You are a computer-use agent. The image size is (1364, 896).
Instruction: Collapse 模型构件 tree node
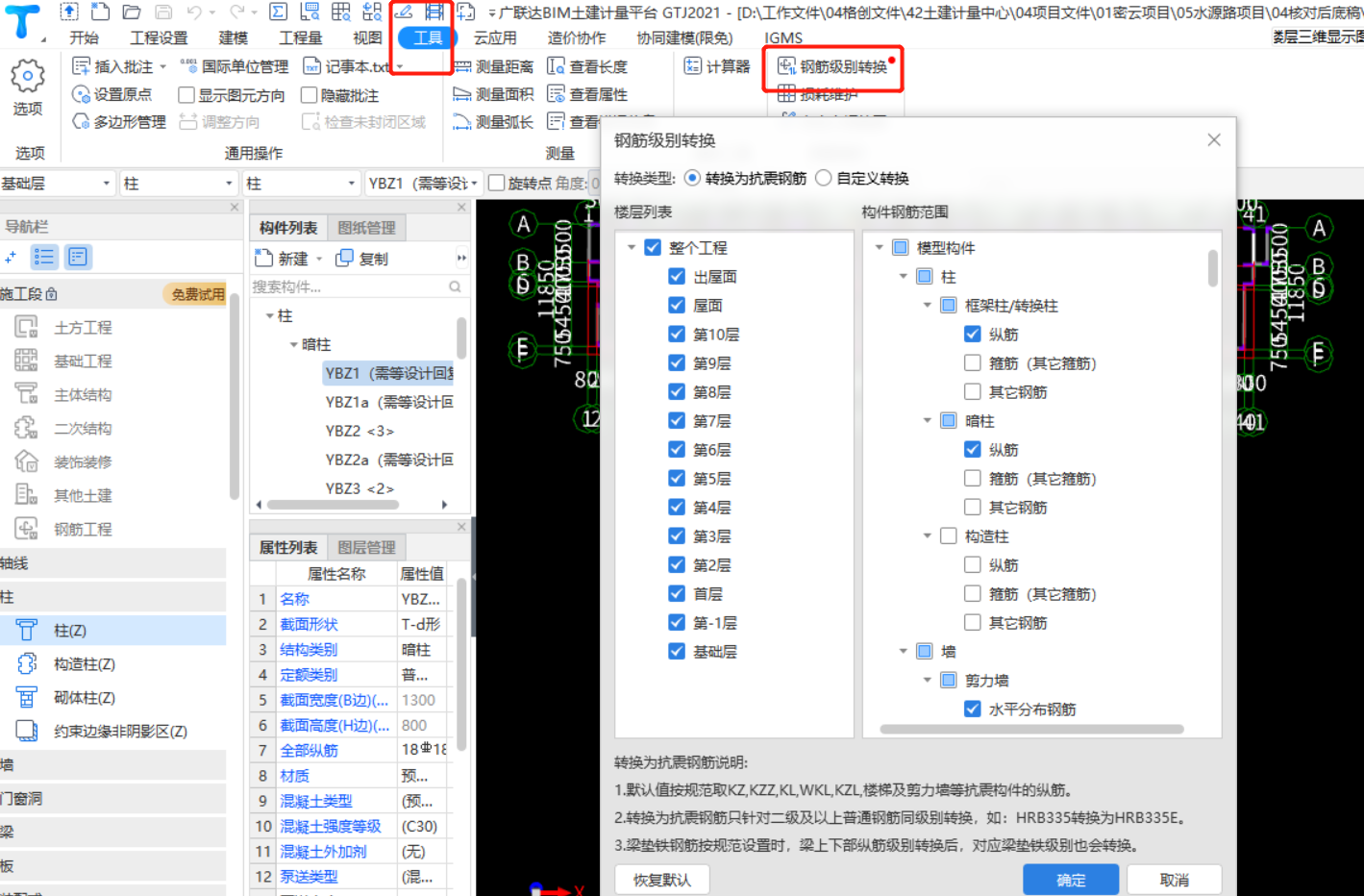(x=879, y=247)
